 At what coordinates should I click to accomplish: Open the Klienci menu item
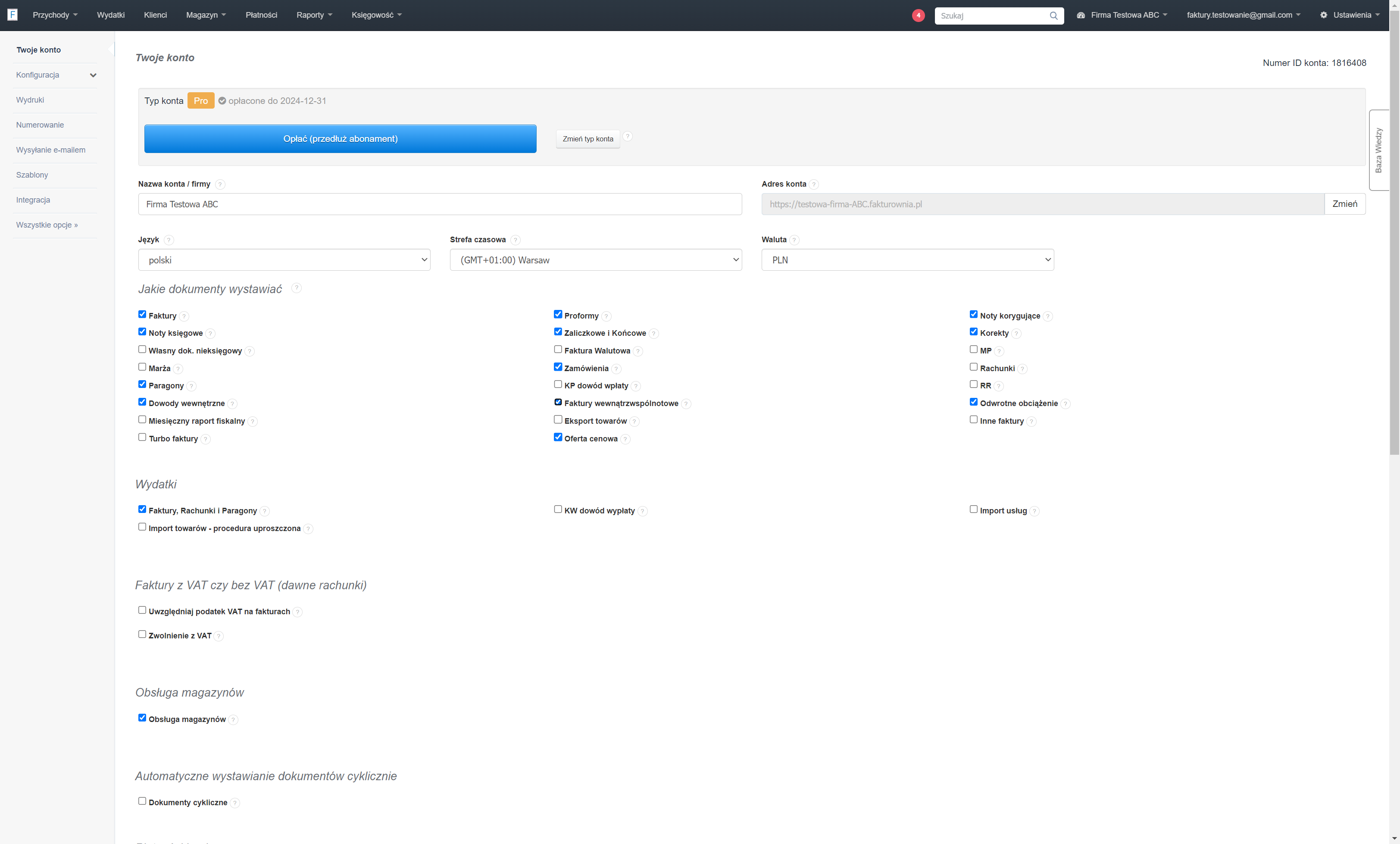155,16
